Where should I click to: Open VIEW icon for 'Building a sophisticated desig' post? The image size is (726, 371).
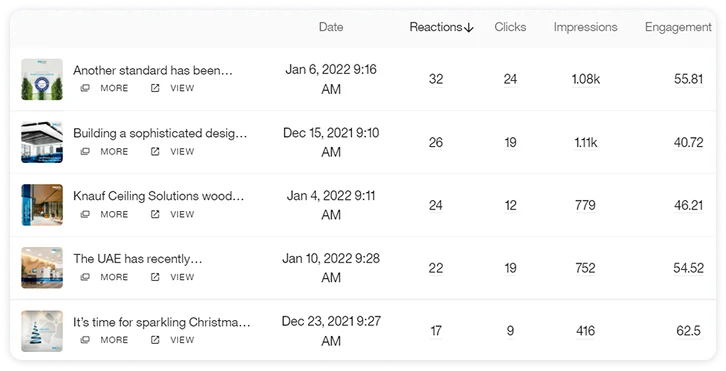155,151
